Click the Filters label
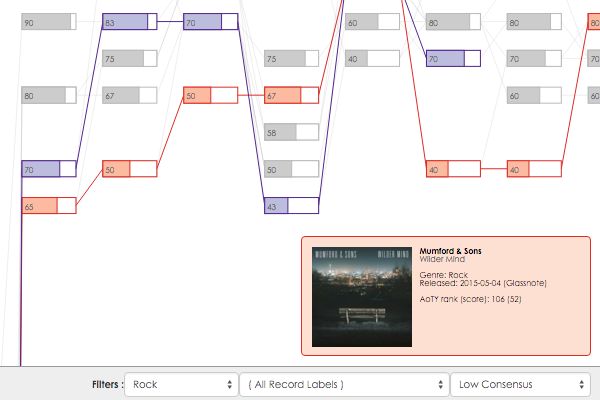Image resolution: width=600 pixels, height=400 pixels. (108, 384)
